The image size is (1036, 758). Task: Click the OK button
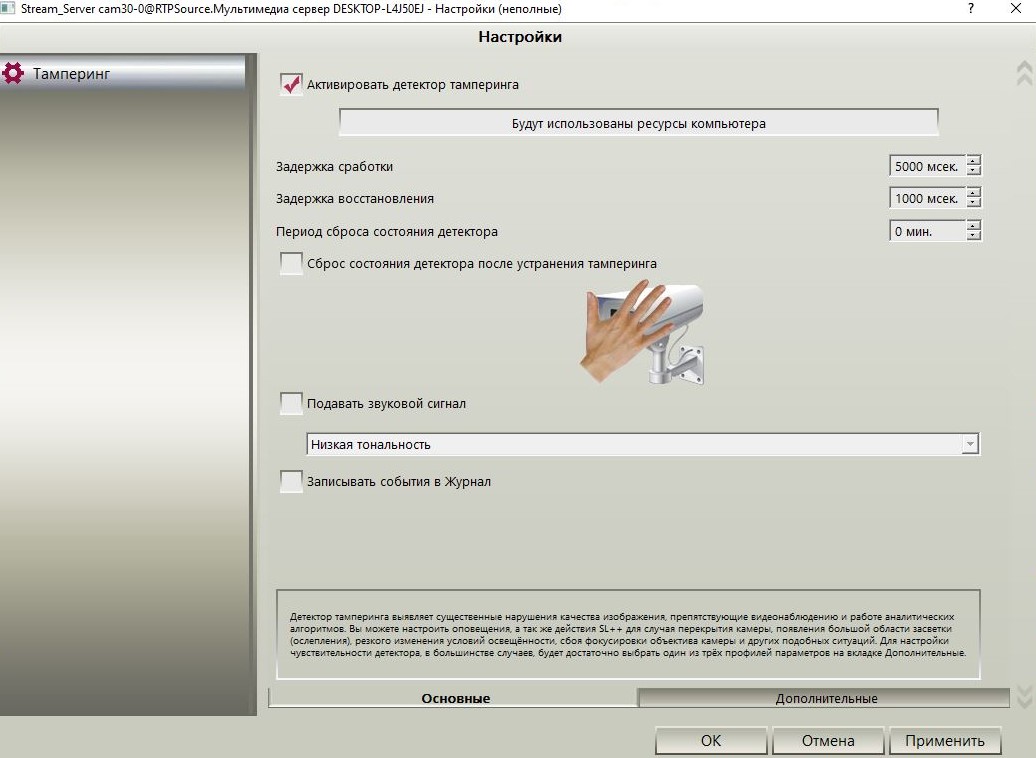pyautogui.click(x=711, y=741)
